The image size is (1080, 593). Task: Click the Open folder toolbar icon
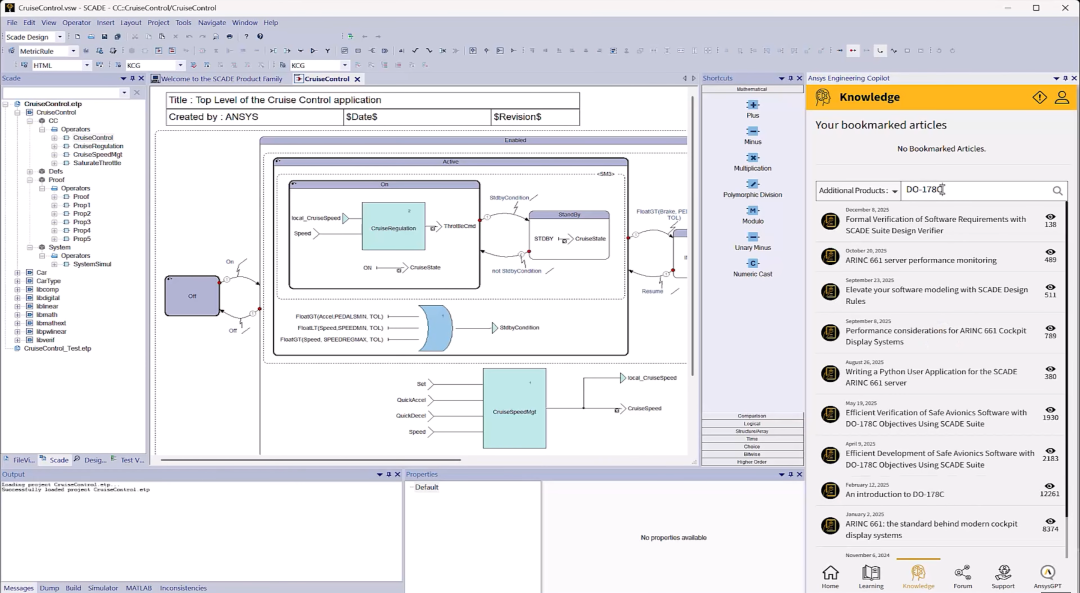click(x=90, y=37)
